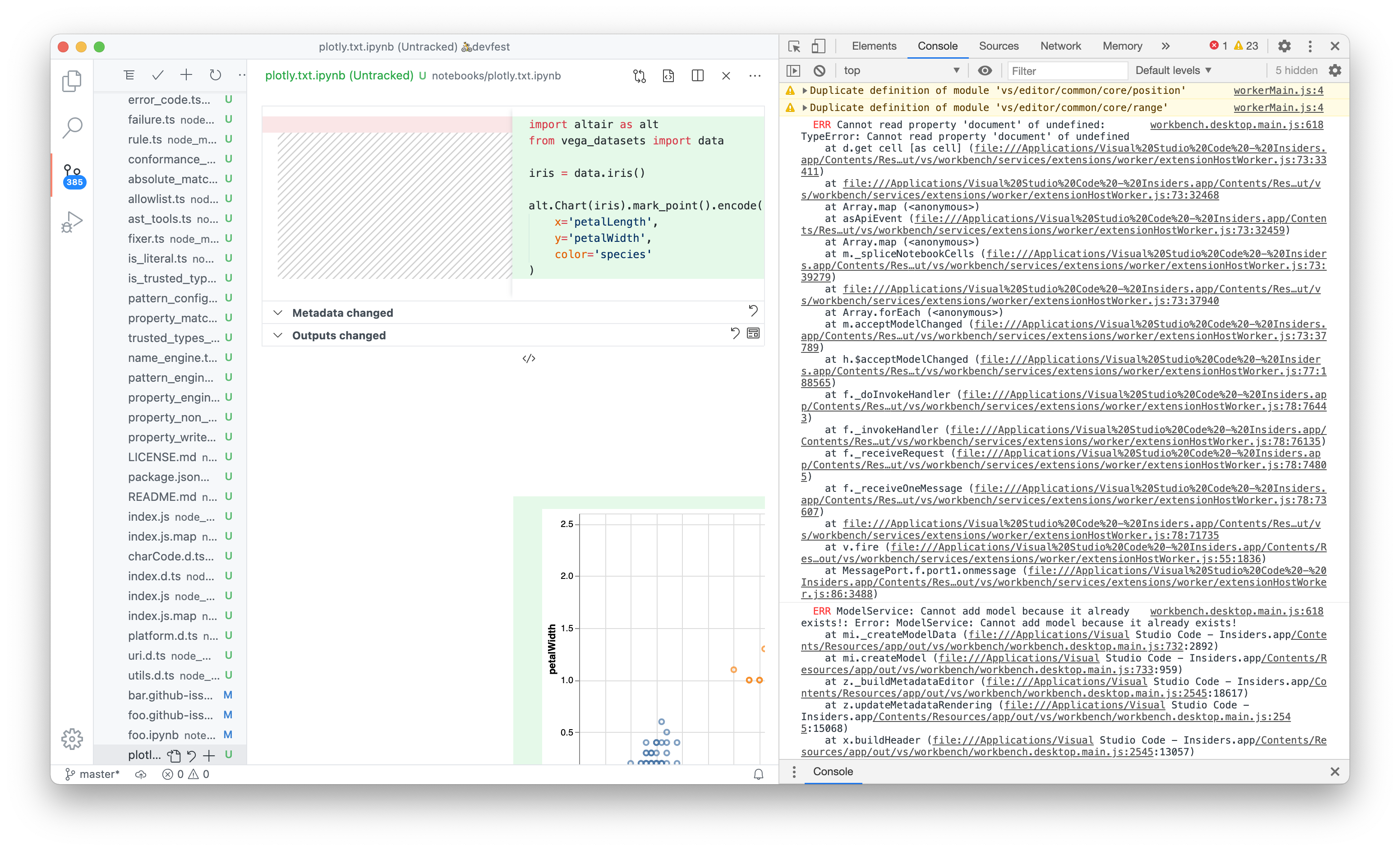Collapse the Metadata changed section

click(x=278, y=313)
